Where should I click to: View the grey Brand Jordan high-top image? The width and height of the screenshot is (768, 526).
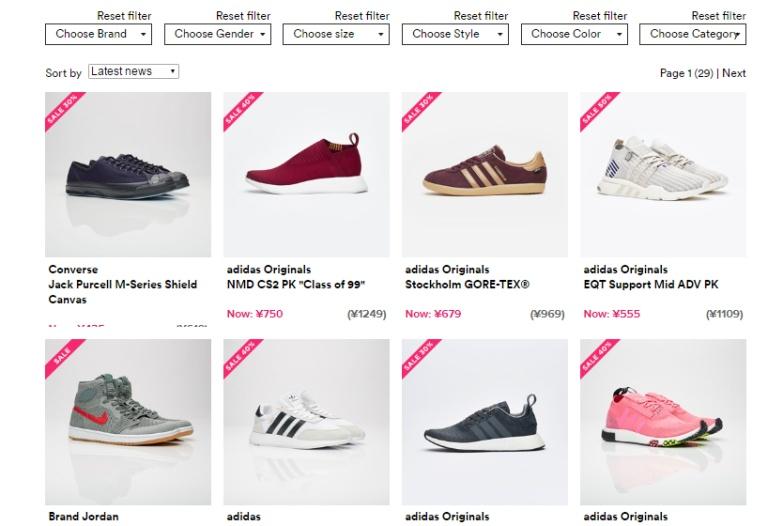pyautogui.click(x=128, y=422)
